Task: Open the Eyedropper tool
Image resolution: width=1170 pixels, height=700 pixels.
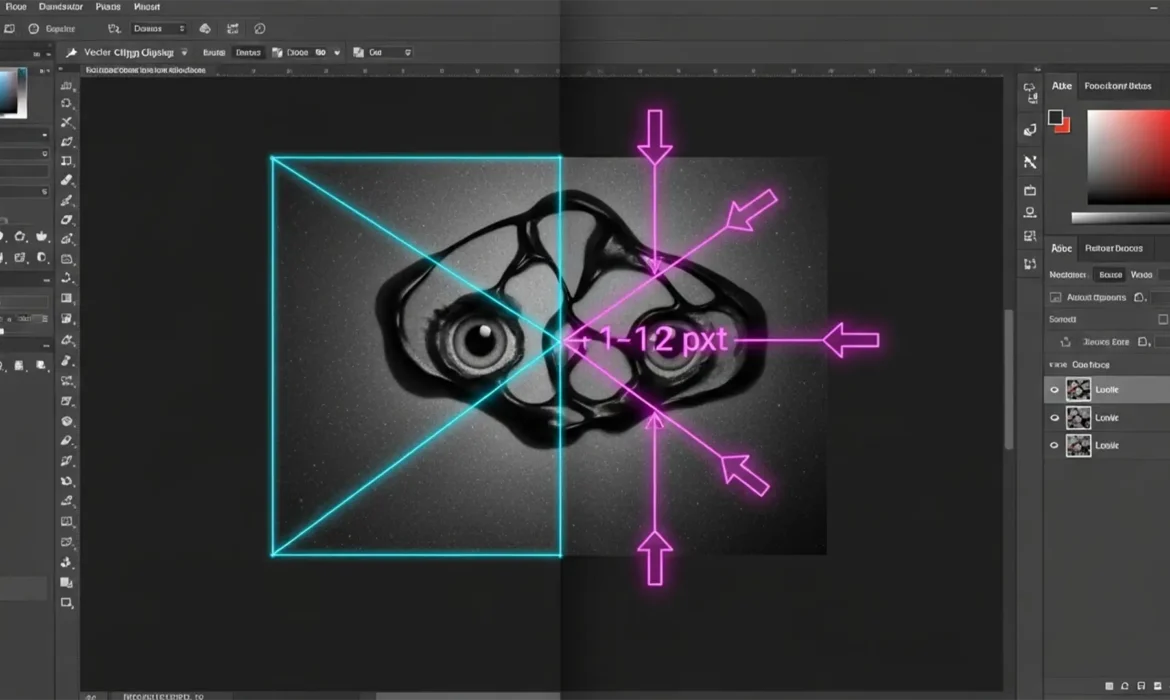Action: coord(67,182)
